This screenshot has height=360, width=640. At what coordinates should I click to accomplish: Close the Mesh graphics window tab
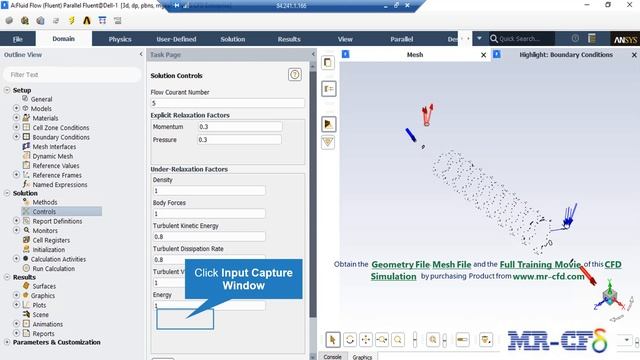(x=484, y=55)
